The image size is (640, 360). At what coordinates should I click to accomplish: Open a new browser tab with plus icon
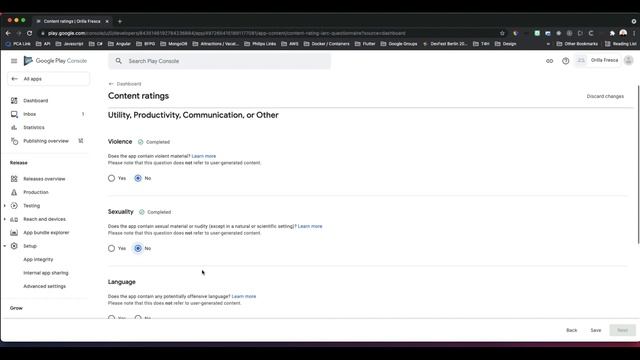[120, 21]
